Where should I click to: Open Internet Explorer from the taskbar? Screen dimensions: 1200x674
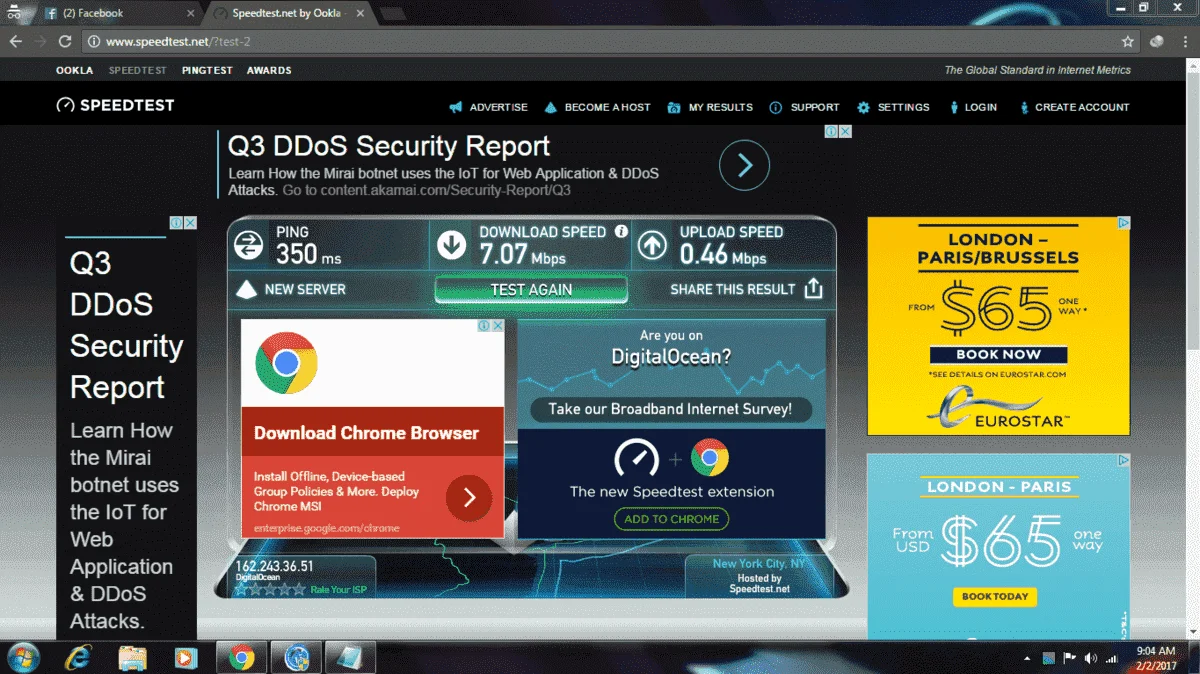coord(77,657)
